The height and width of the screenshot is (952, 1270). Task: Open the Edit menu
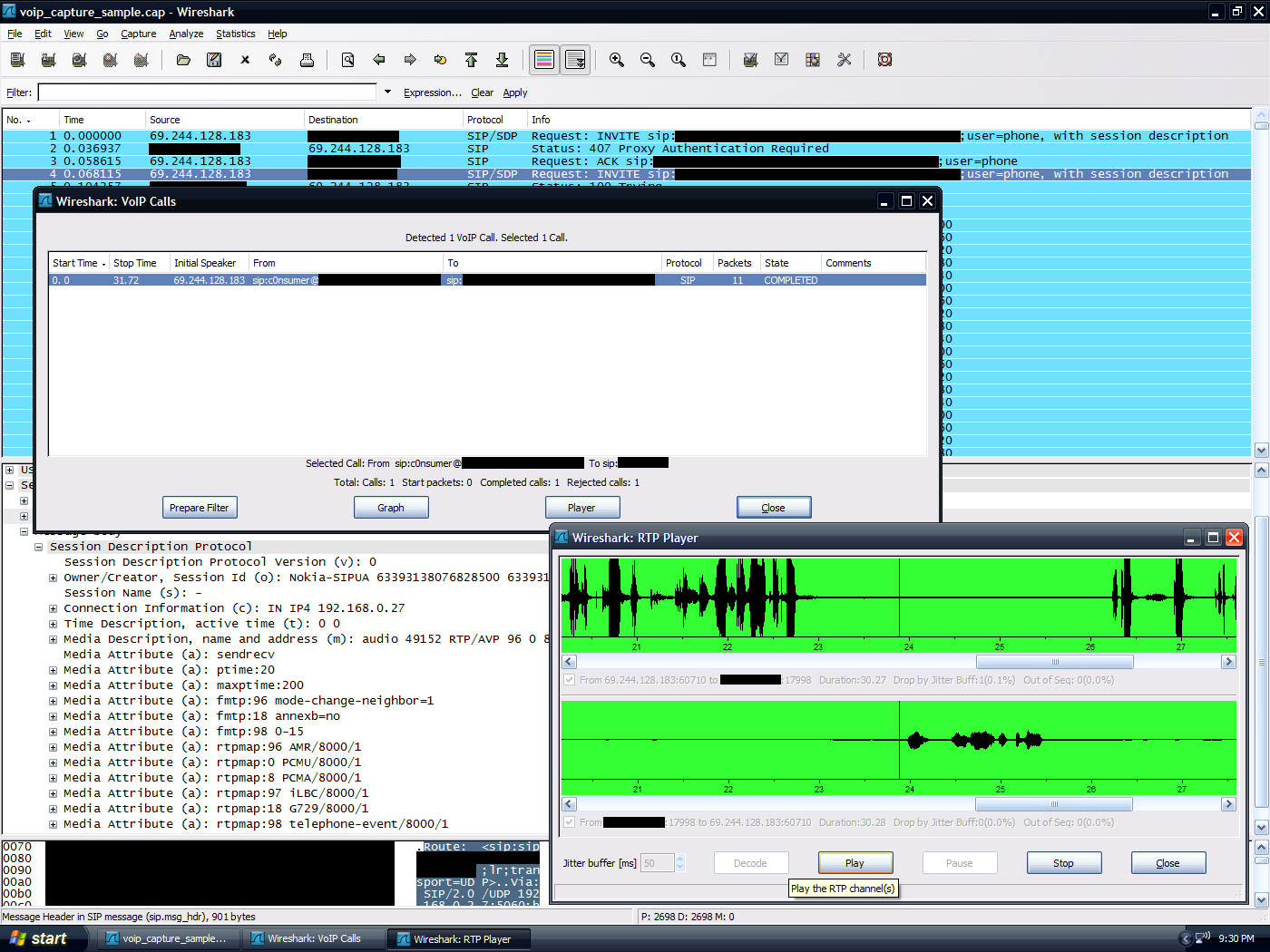(43, 34)
